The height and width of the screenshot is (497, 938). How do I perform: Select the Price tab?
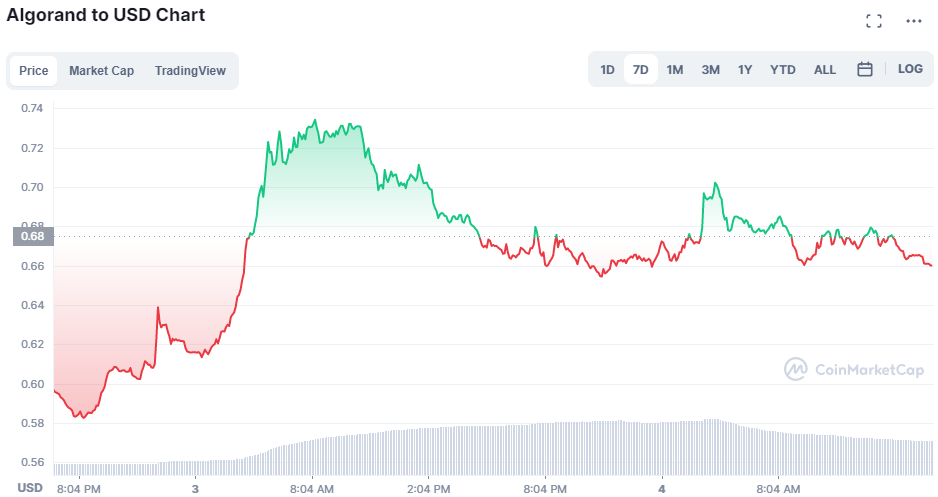34,71
